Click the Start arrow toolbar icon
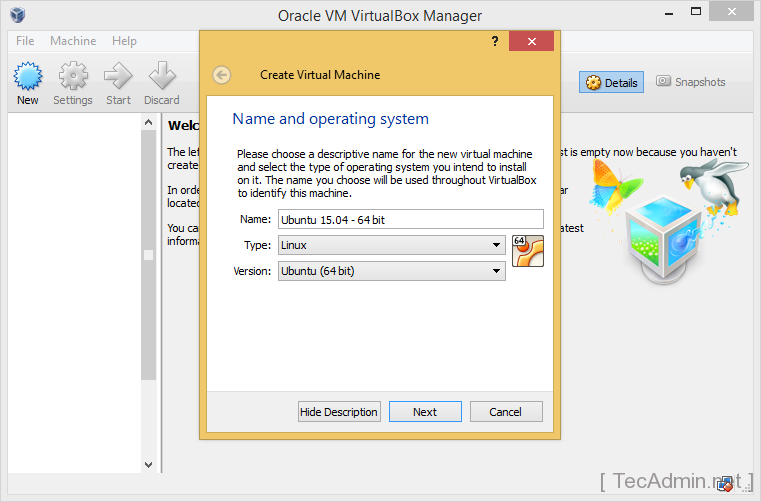 pyautogui.click(x=118, y=76)
